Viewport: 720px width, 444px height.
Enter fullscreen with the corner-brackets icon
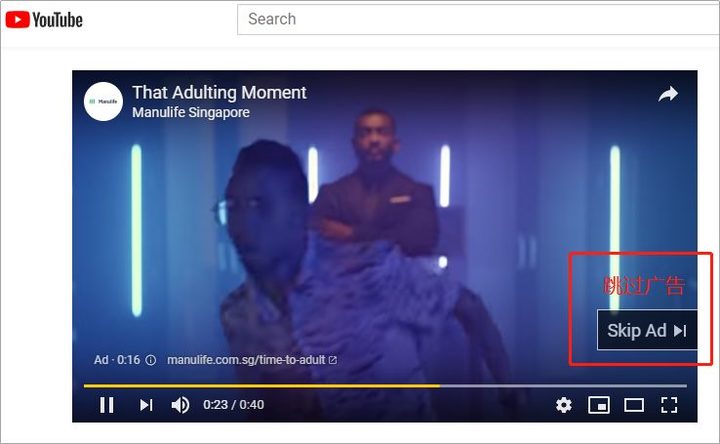[x=669, y=405]
